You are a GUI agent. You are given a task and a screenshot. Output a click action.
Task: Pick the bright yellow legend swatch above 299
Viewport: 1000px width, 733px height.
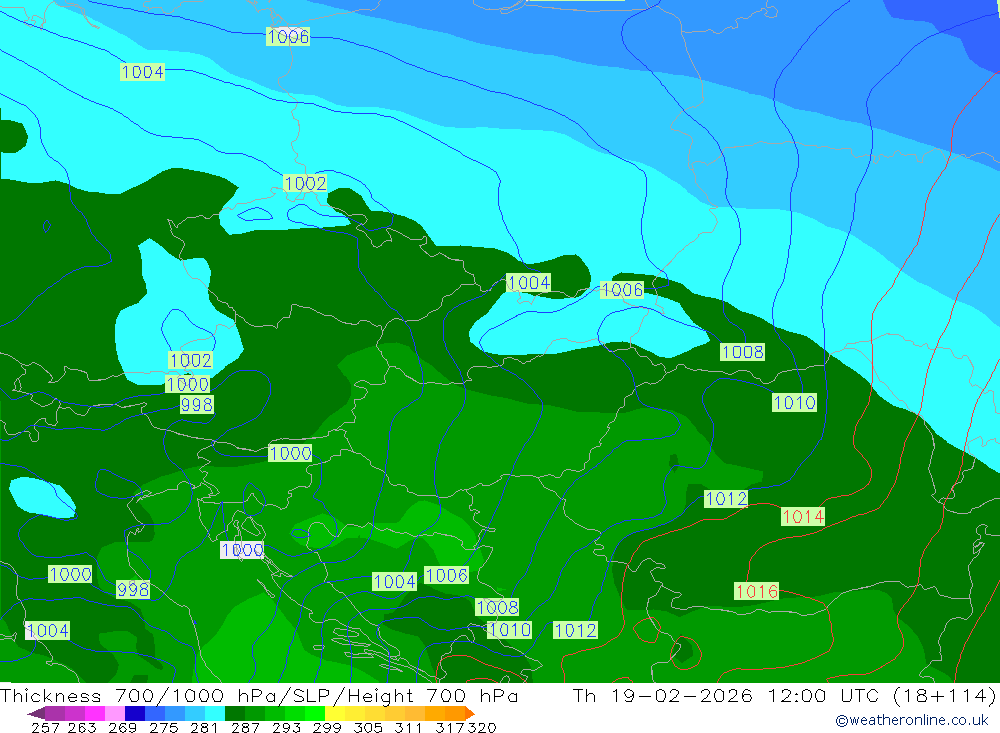pyautogui.click(x=335, y=713)
